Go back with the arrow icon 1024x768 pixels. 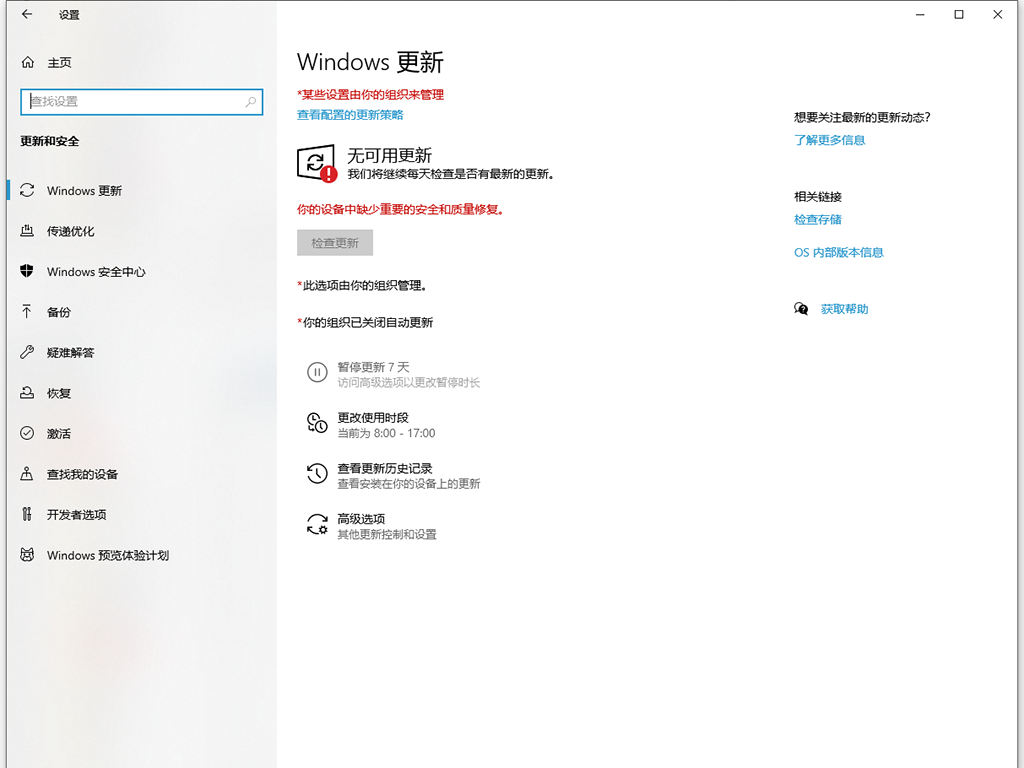tap(27, 14)
